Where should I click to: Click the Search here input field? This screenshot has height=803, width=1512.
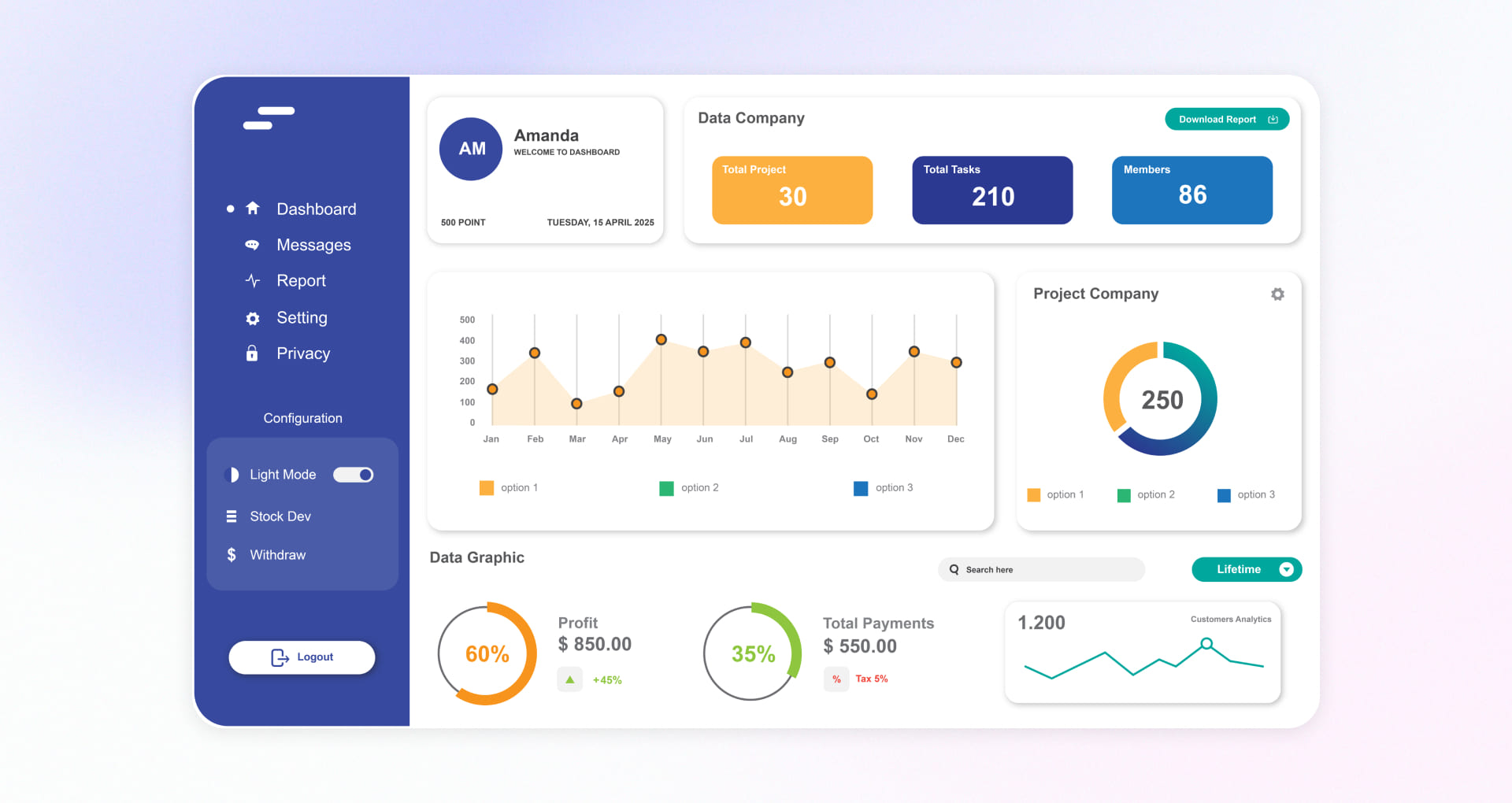[x=1041, y=569]
